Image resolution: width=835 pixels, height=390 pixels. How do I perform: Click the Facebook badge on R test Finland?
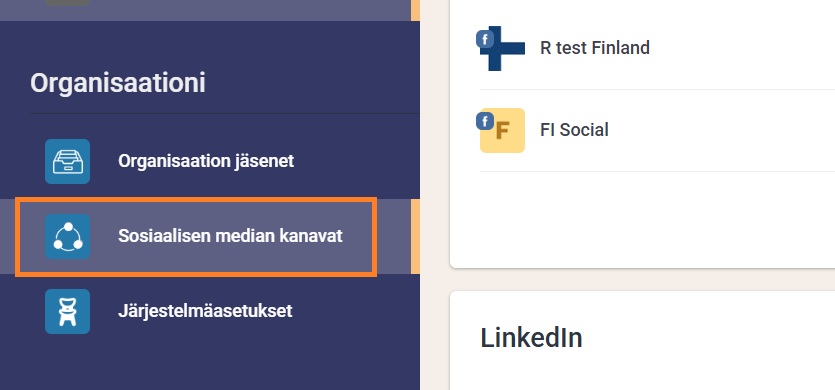click(x=485, y=39)
